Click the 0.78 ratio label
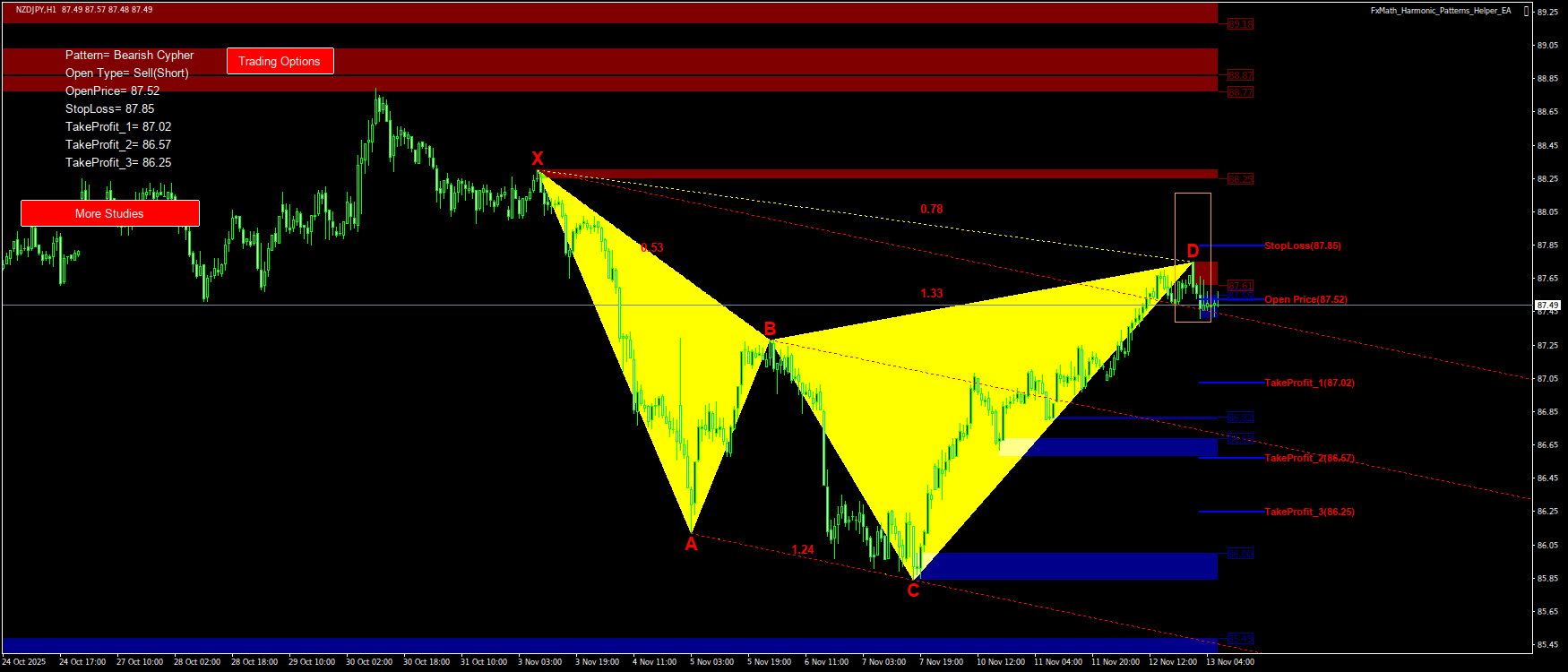The image size is (1568, 672). 931,209
